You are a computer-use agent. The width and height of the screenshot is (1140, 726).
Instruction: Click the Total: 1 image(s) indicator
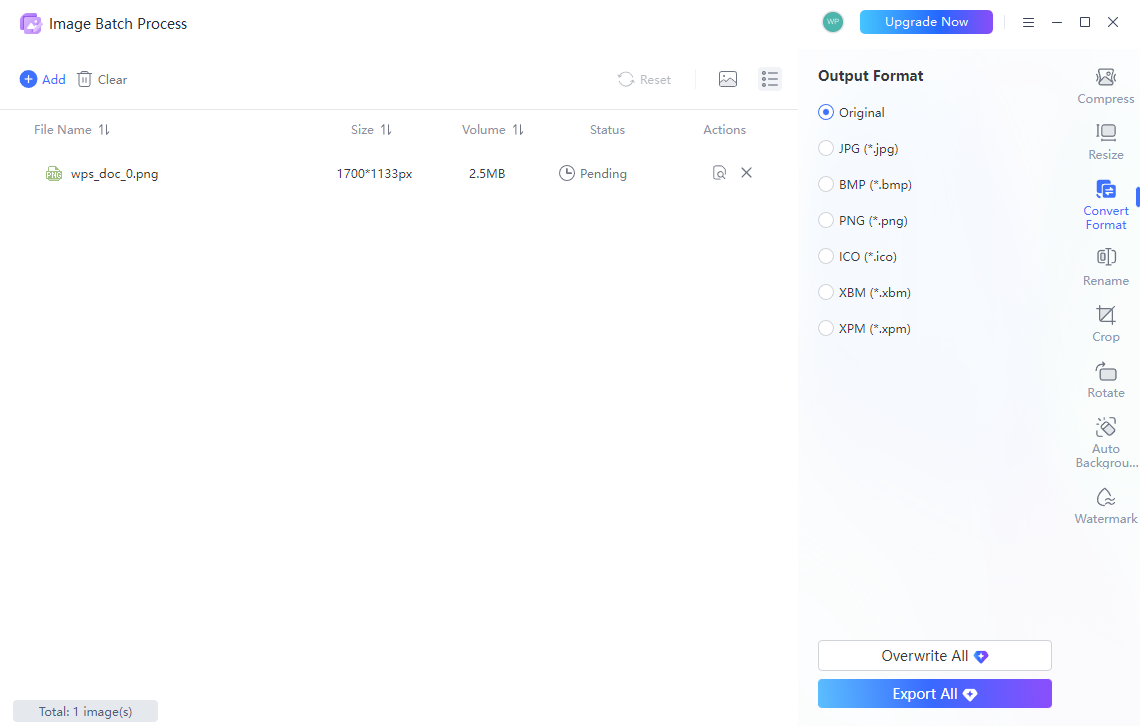[x=85, y=711]
